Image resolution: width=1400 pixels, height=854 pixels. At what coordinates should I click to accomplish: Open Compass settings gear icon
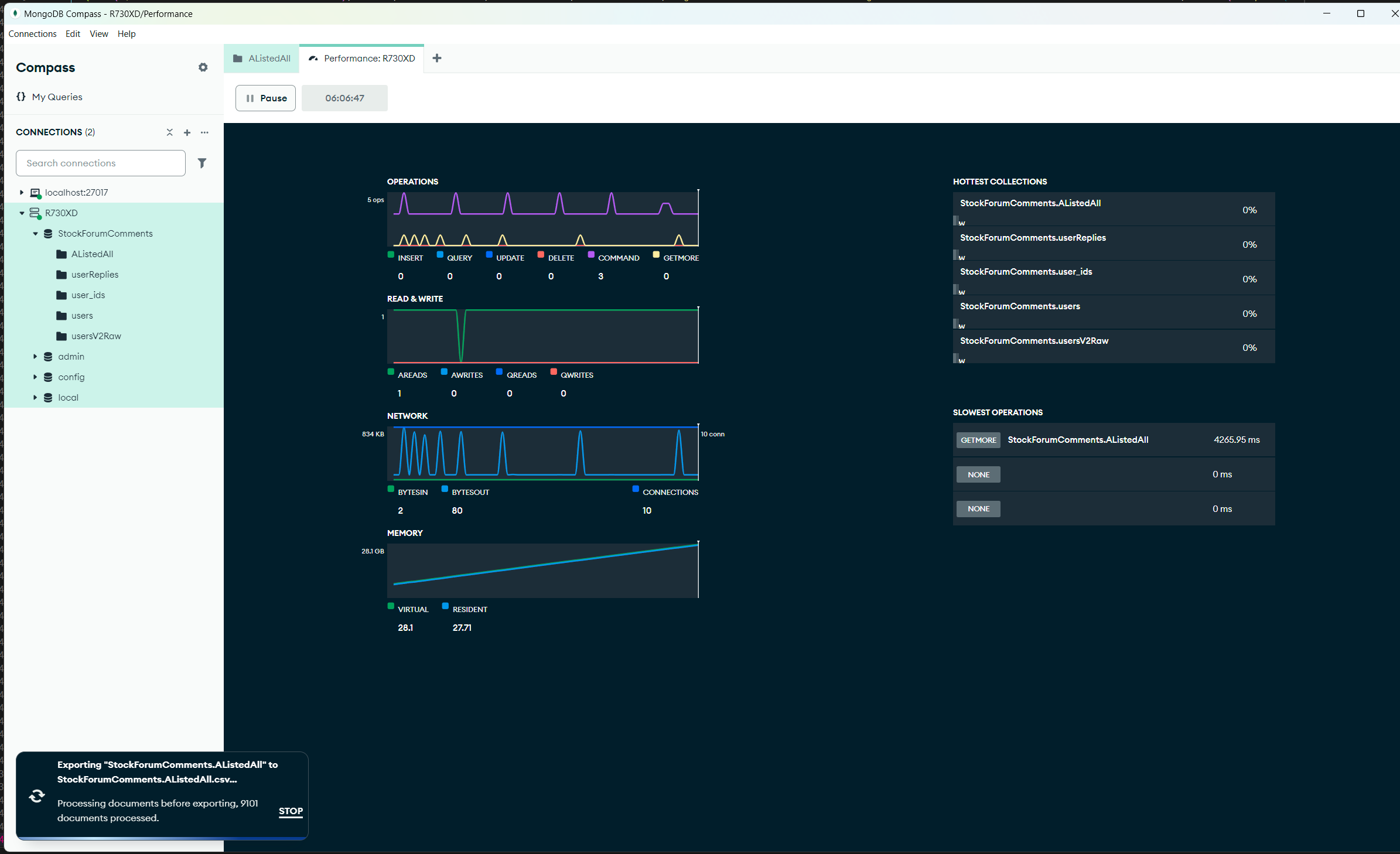(x=203, y=67)
